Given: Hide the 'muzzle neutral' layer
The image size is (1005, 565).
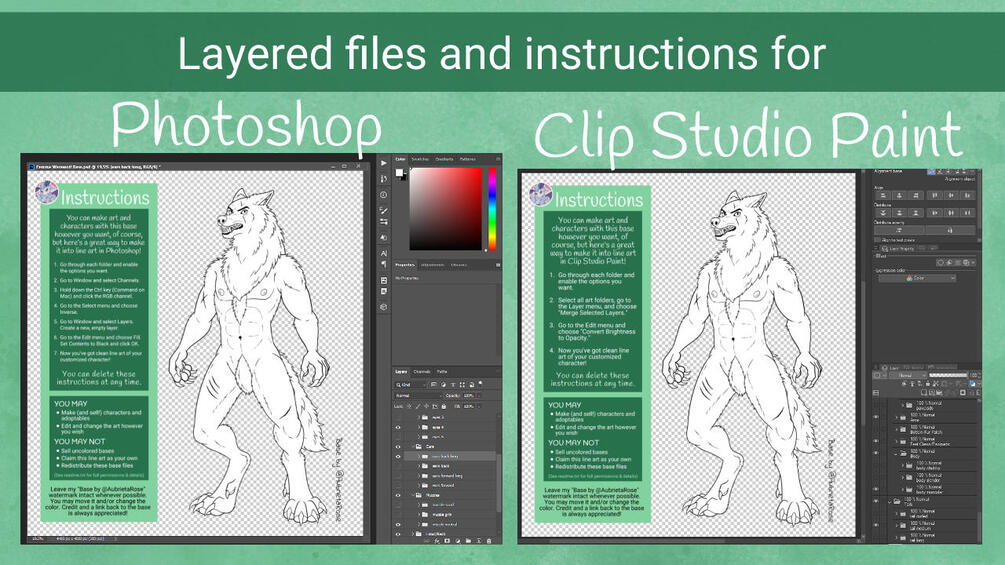Looking at the screenshot, I should [398, 525].
